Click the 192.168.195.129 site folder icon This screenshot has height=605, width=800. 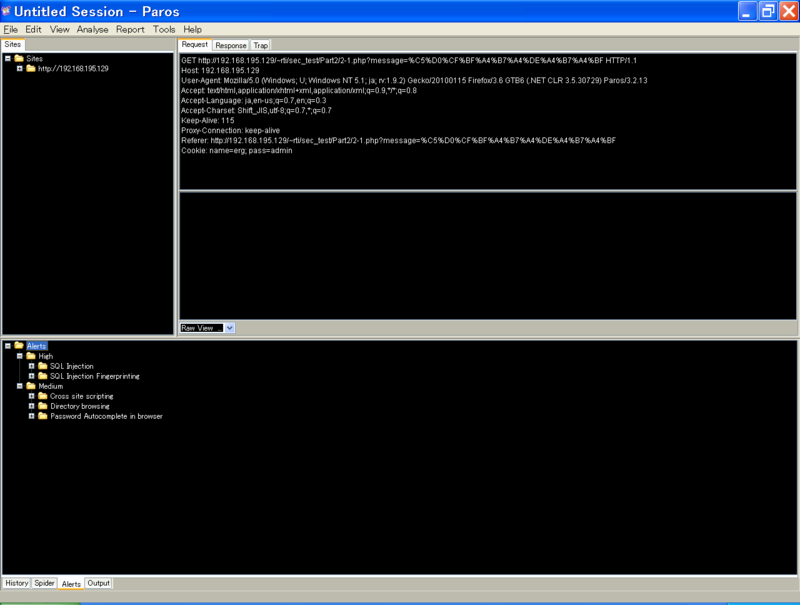pos(31,68)
